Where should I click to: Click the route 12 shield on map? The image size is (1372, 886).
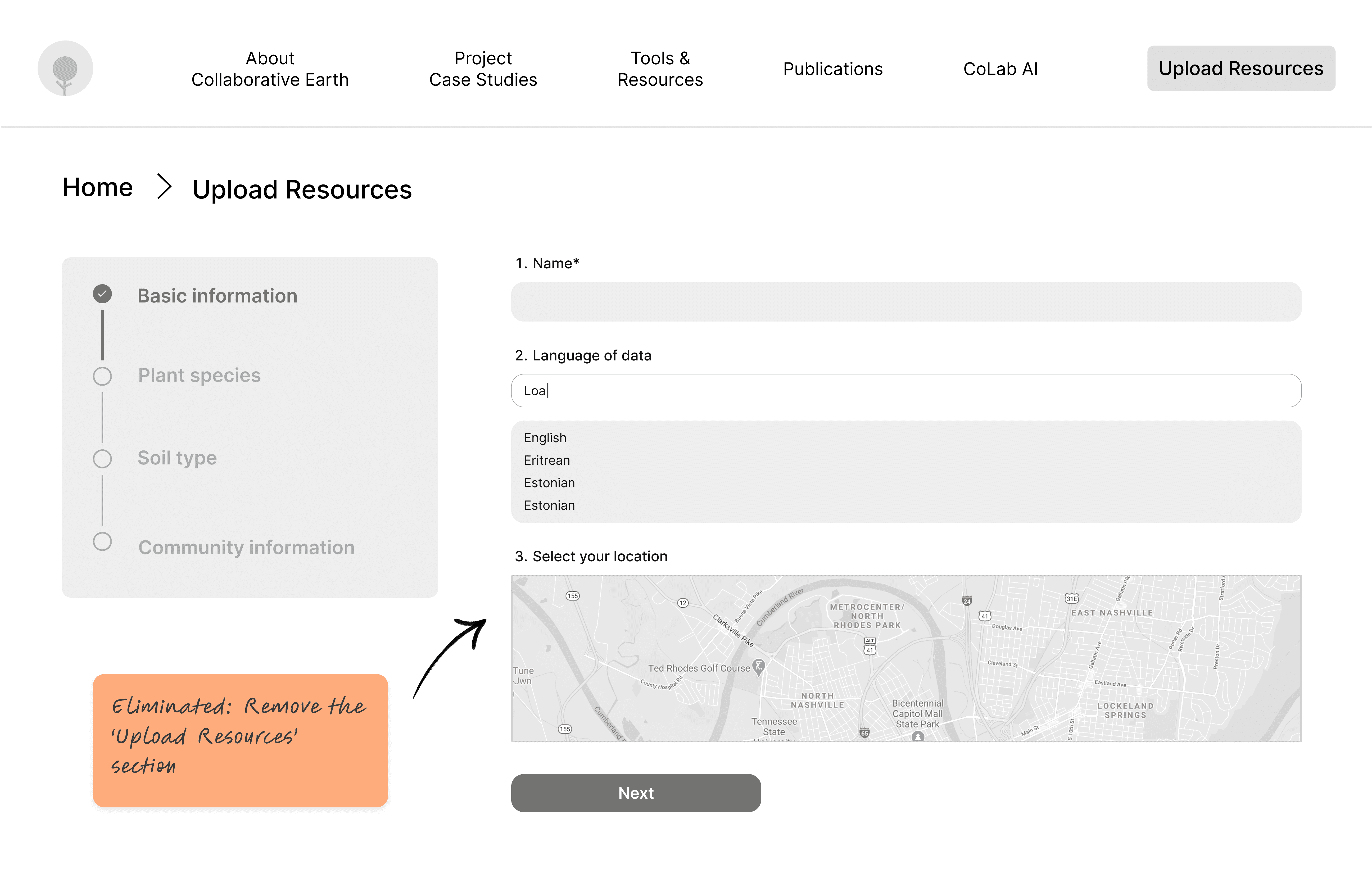[x=683, y=603]
